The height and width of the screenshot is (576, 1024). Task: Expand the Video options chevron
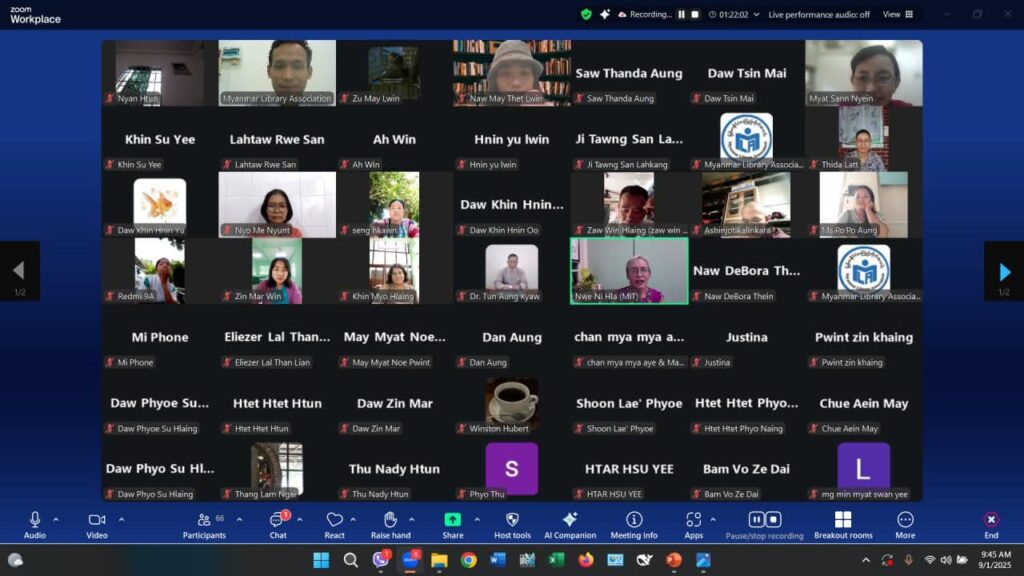[121, 519]
